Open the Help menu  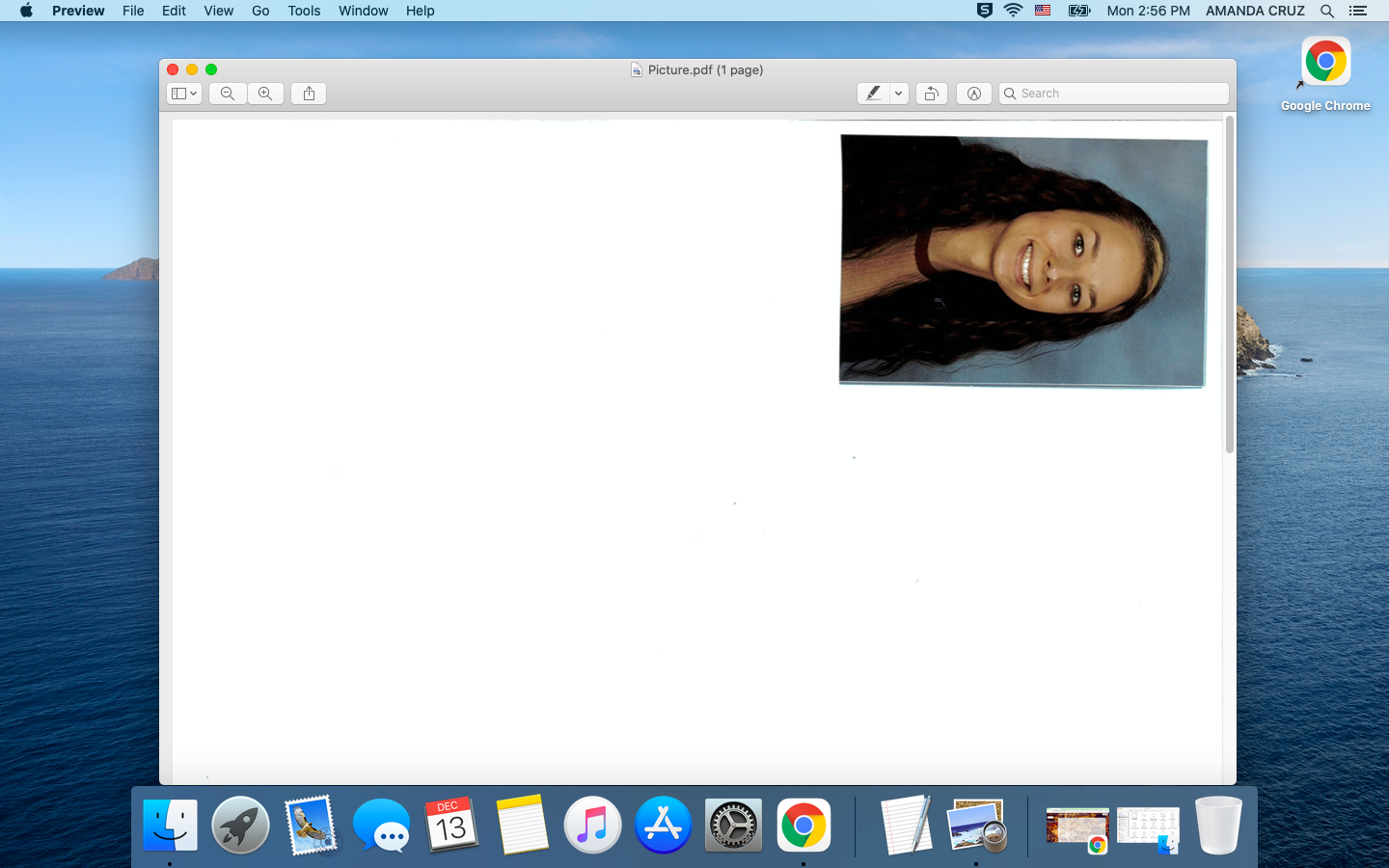[420, 11]
